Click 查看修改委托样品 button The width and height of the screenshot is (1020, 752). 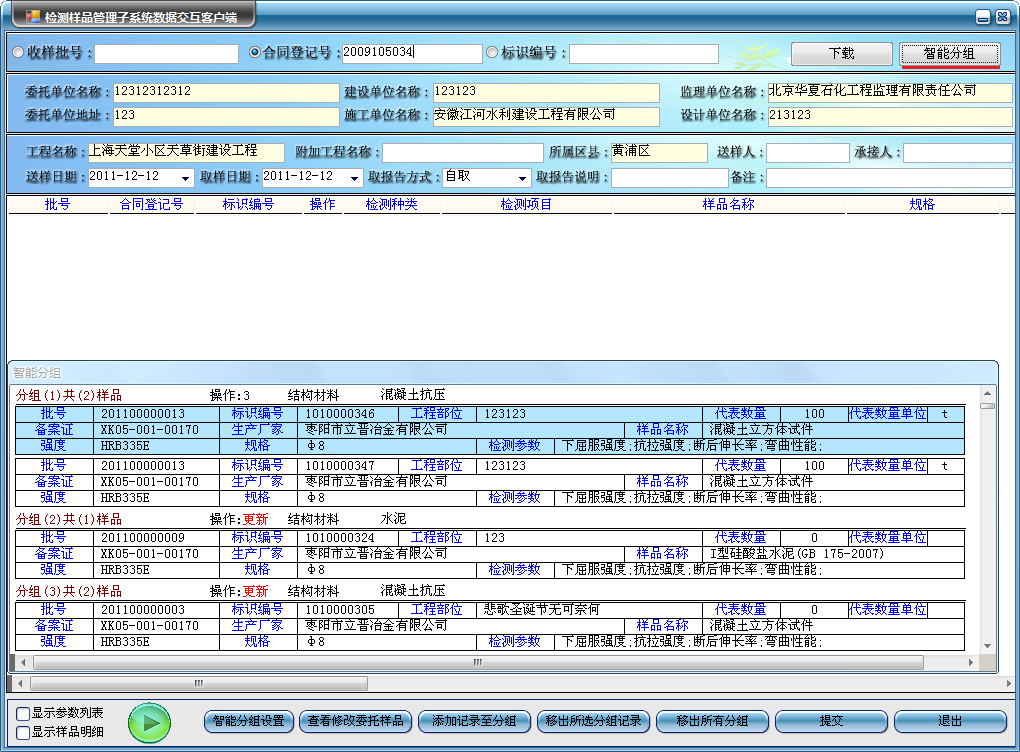click(356, 721)
